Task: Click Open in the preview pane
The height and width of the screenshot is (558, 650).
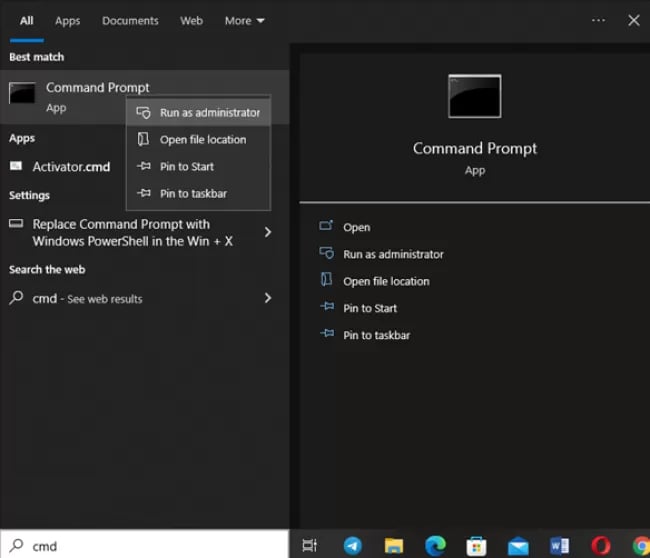Action: point(357,227)
